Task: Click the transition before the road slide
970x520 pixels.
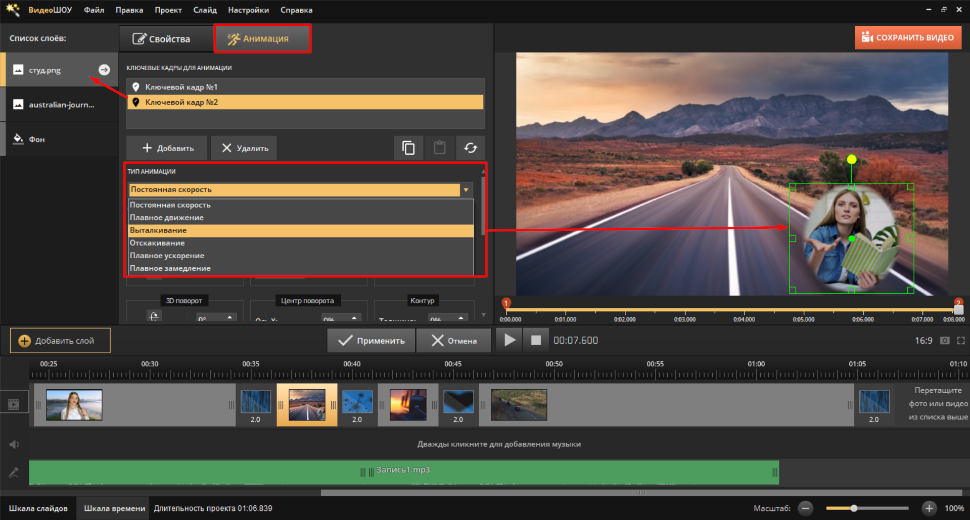Action: tap(255, 403)
